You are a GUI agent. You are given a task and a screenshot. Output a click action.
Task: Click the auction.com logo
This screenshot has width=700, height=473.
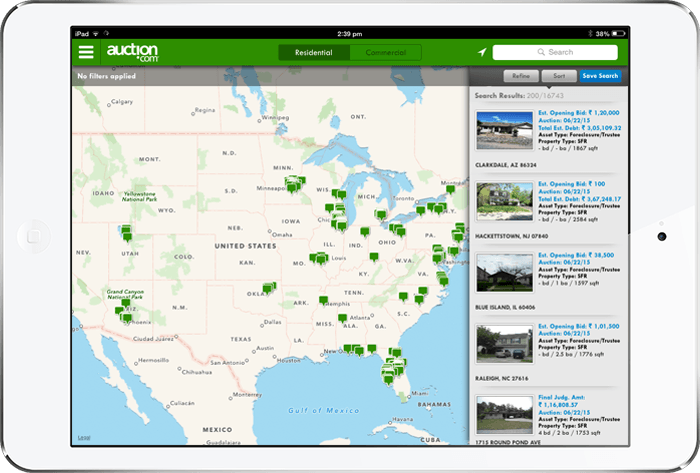(x=132, y=52)
